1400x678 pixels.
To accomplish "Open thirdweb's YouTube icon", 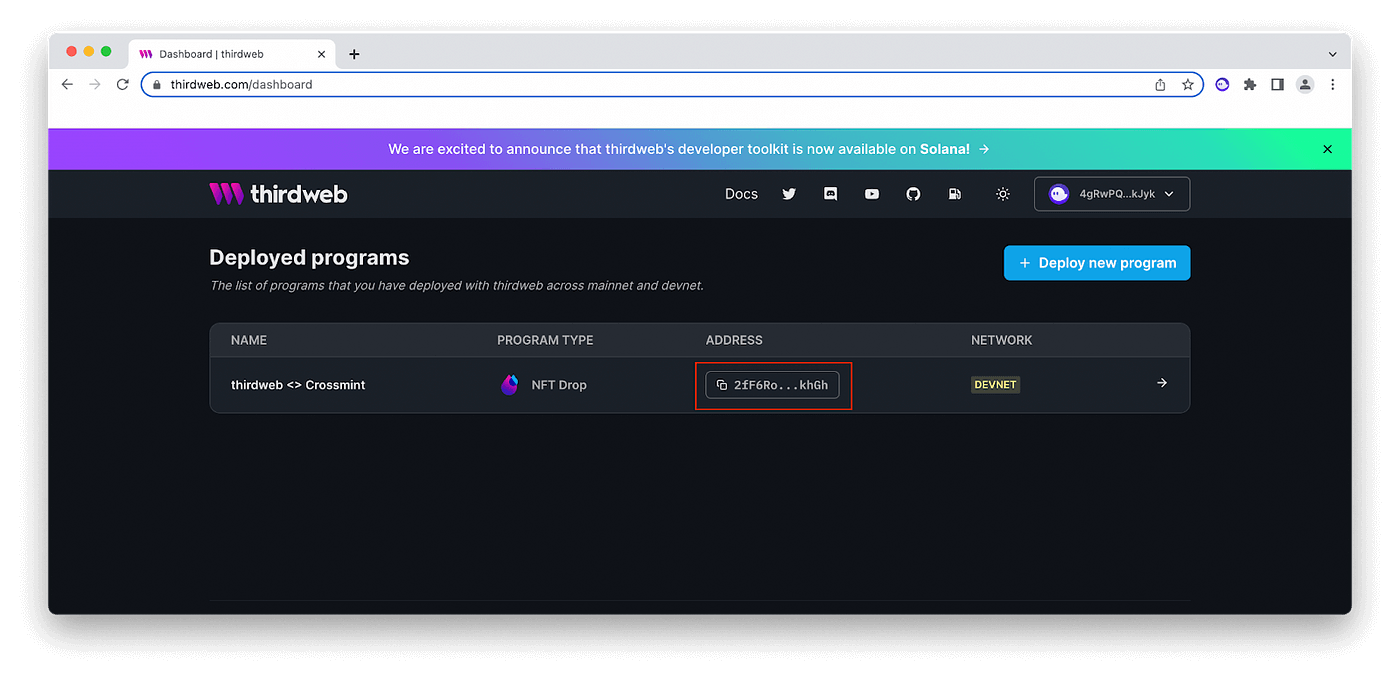I will (872, 194).
